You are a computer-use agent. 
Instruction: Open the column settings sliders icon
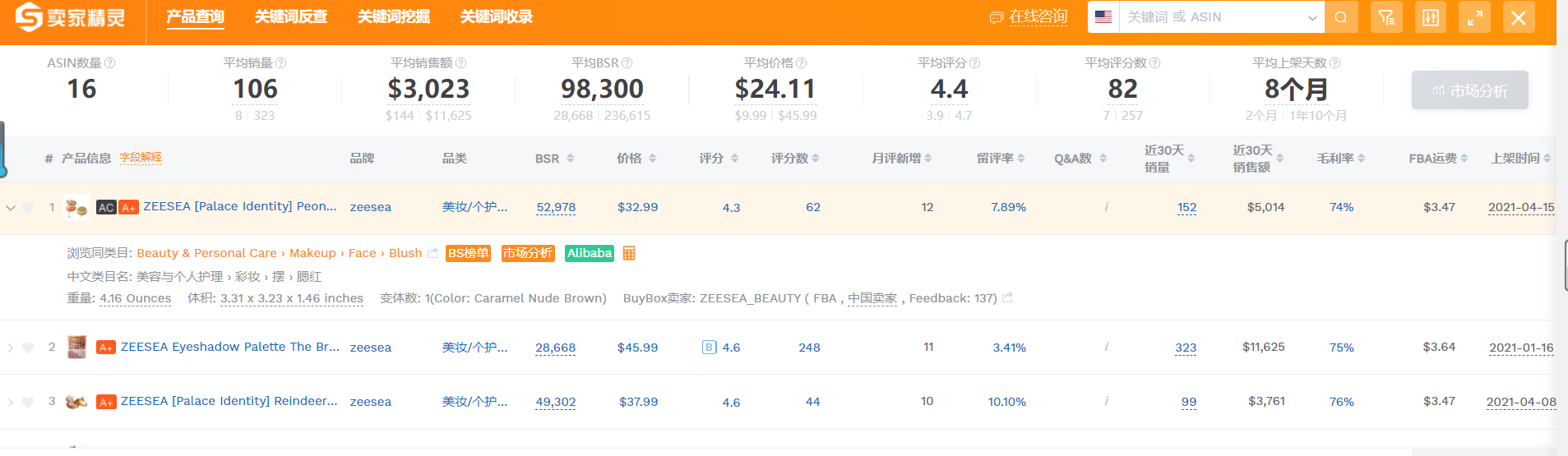point(1431,17)
